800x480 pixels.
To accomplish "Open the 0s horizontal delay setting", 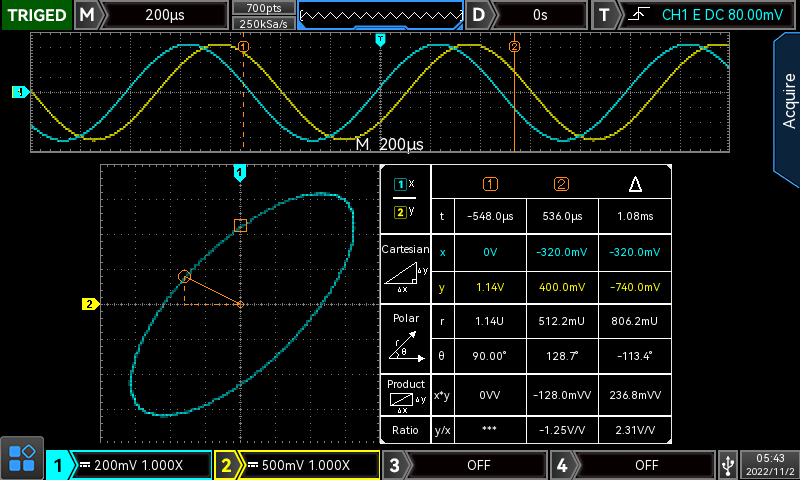I will (x=541, y=15).
